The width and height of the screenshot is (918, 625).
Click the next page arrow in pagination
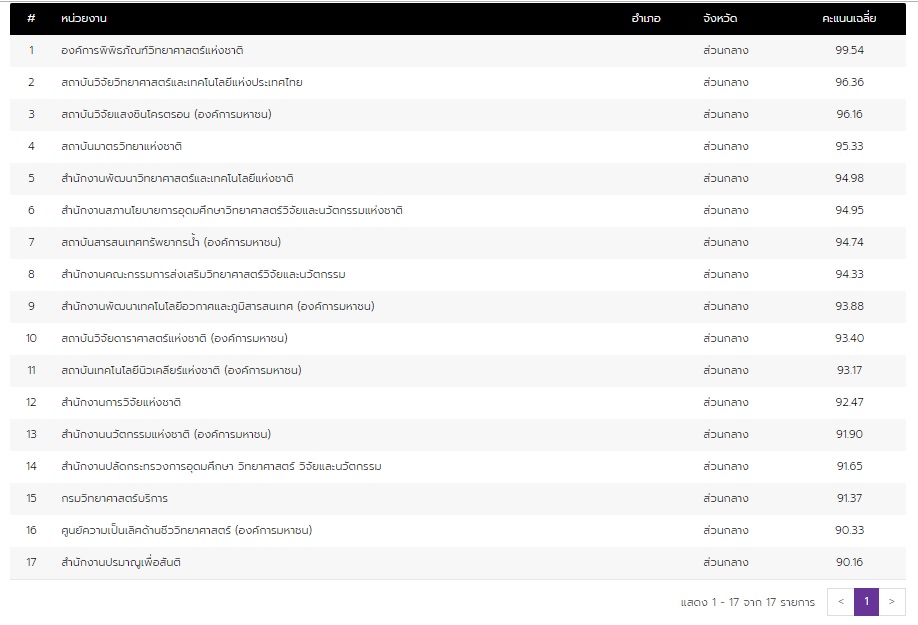(892, 602)
